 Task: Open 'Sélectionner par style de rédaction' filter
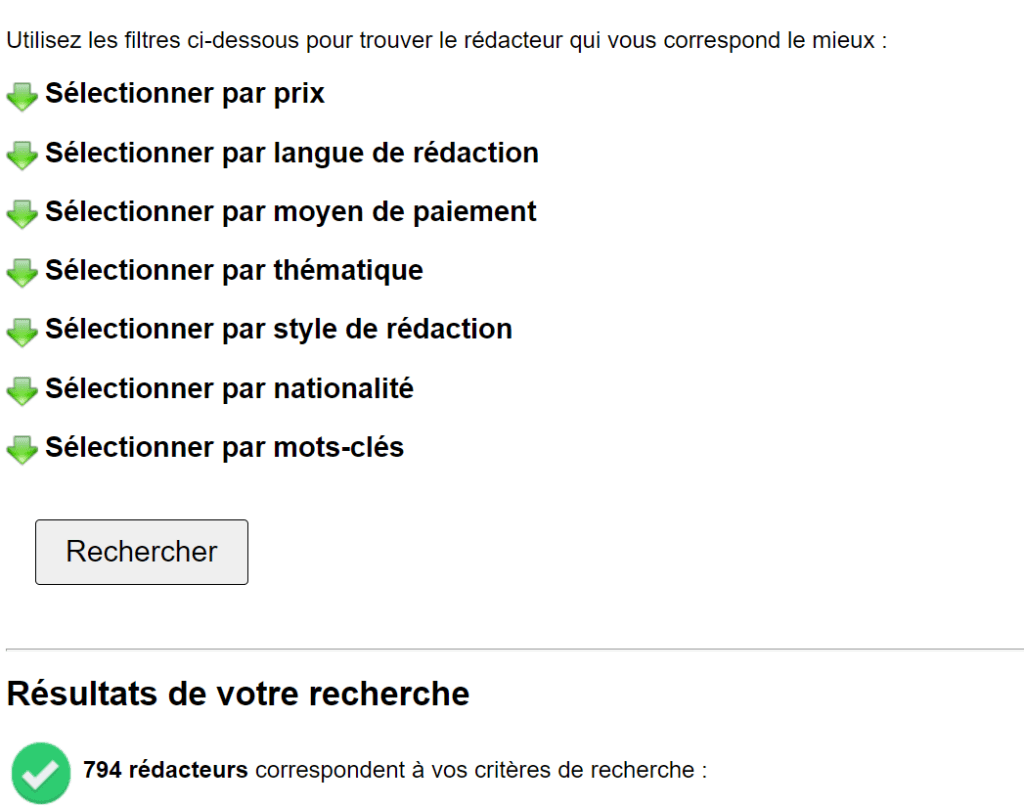pyautogui.click(x=279, y=329)
